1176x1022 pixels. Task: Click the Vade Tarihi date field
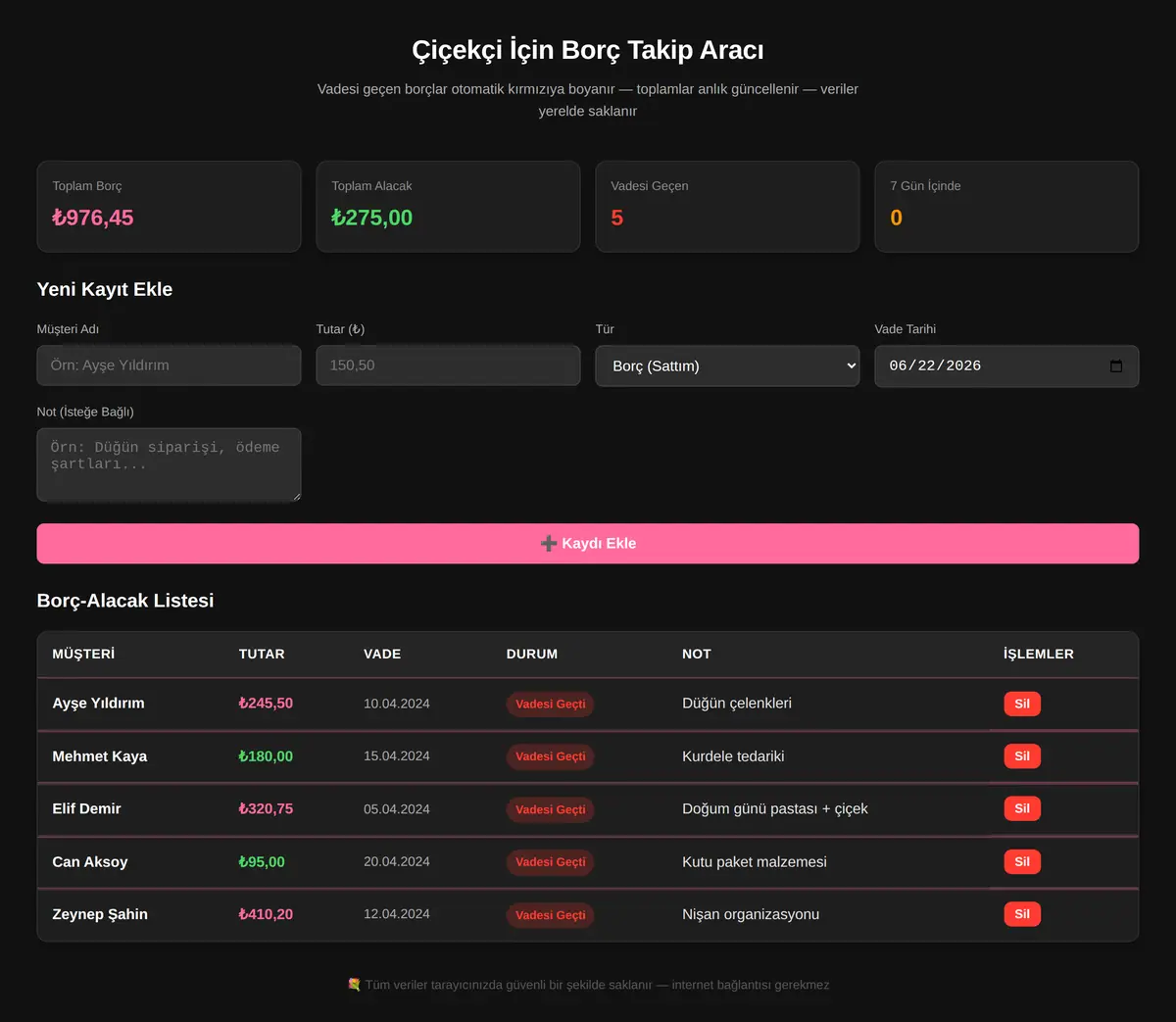point(1006,365)
